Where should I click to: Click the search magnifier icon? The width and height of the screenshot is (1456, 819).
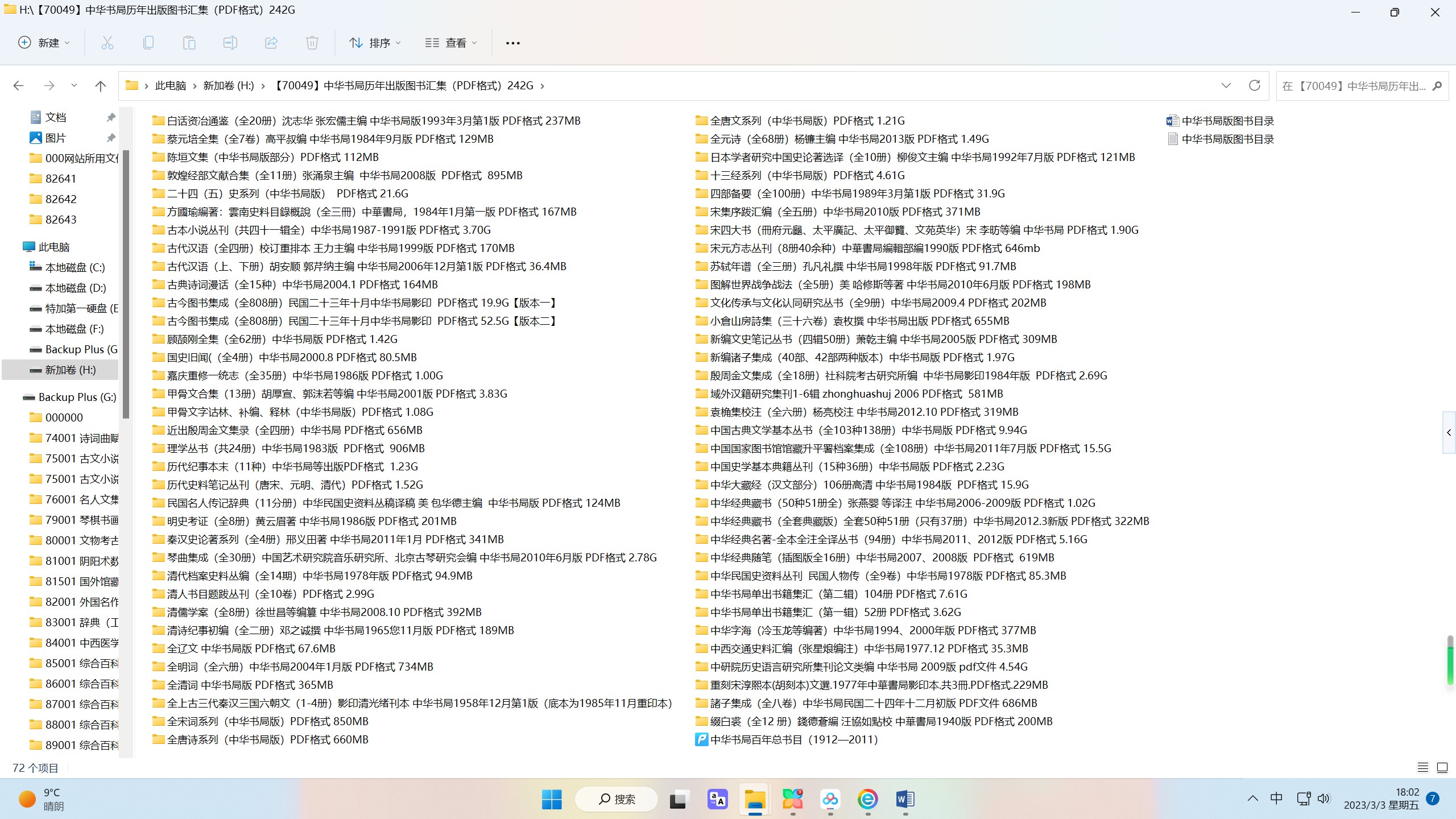click(1437, 86)
